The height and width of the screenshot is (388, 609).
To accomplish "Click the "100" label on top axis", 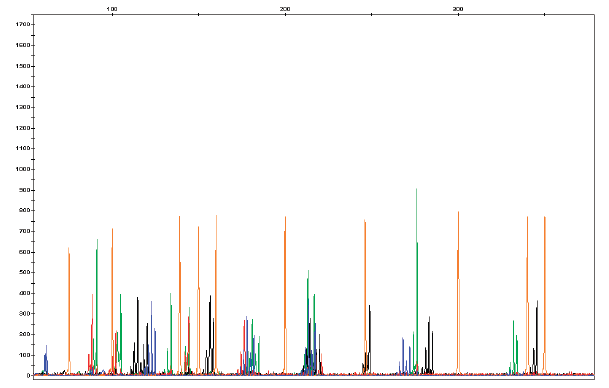I will click(x=112, y=9).
